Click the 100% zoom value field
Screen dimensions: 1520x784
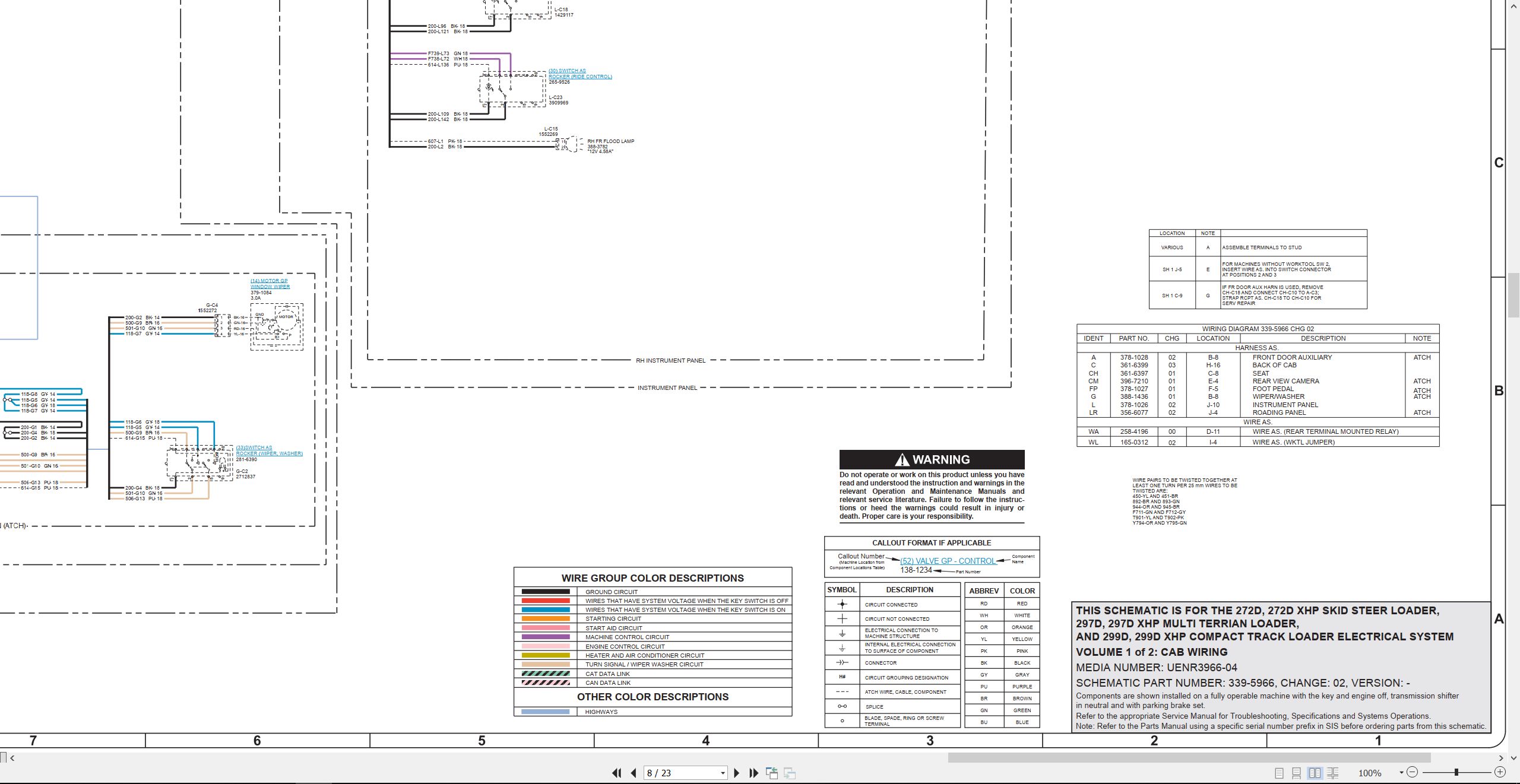tap(1370, 773)
